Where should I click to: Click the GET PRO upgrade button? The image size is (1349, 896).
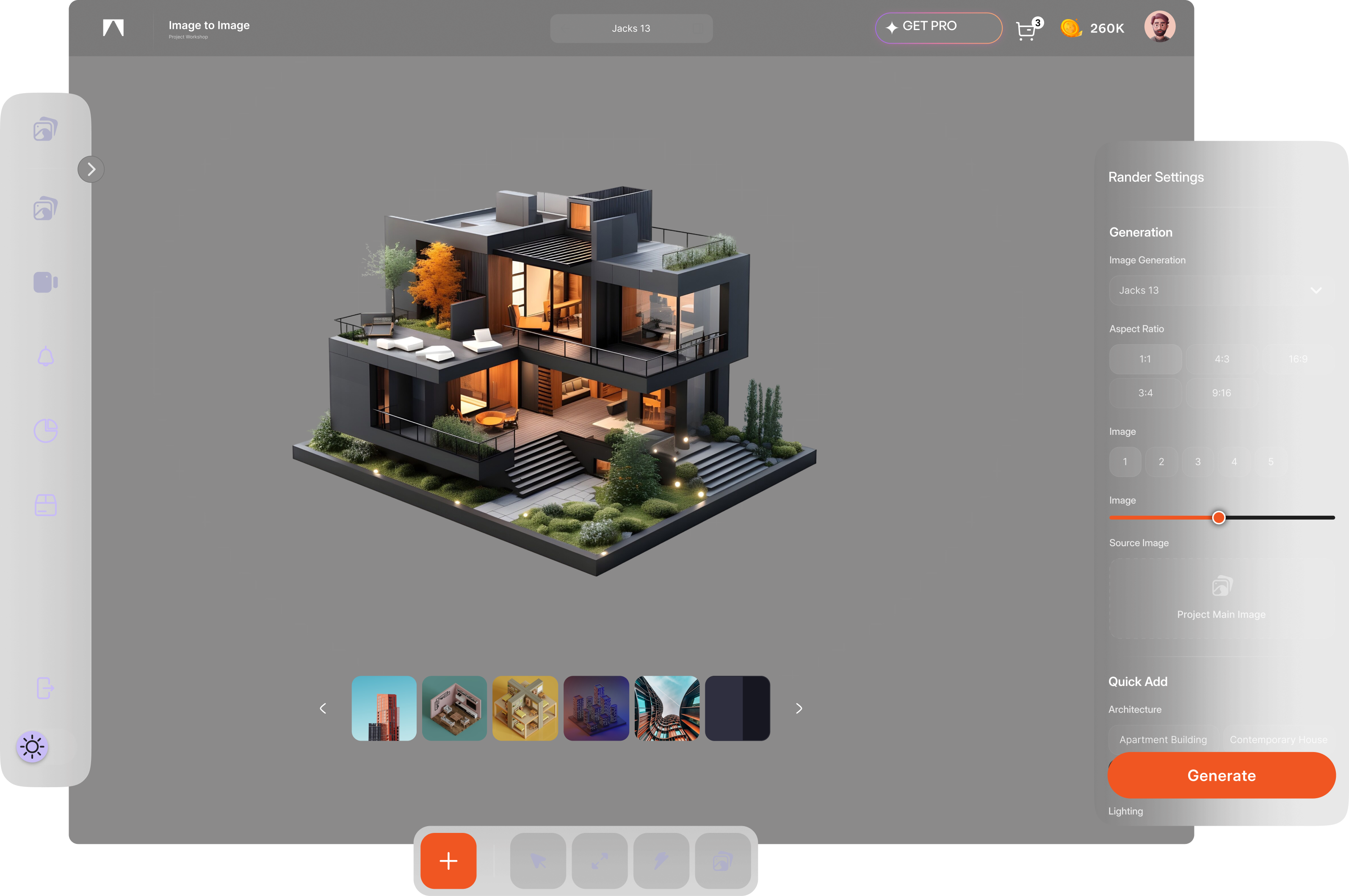[937, 28]
